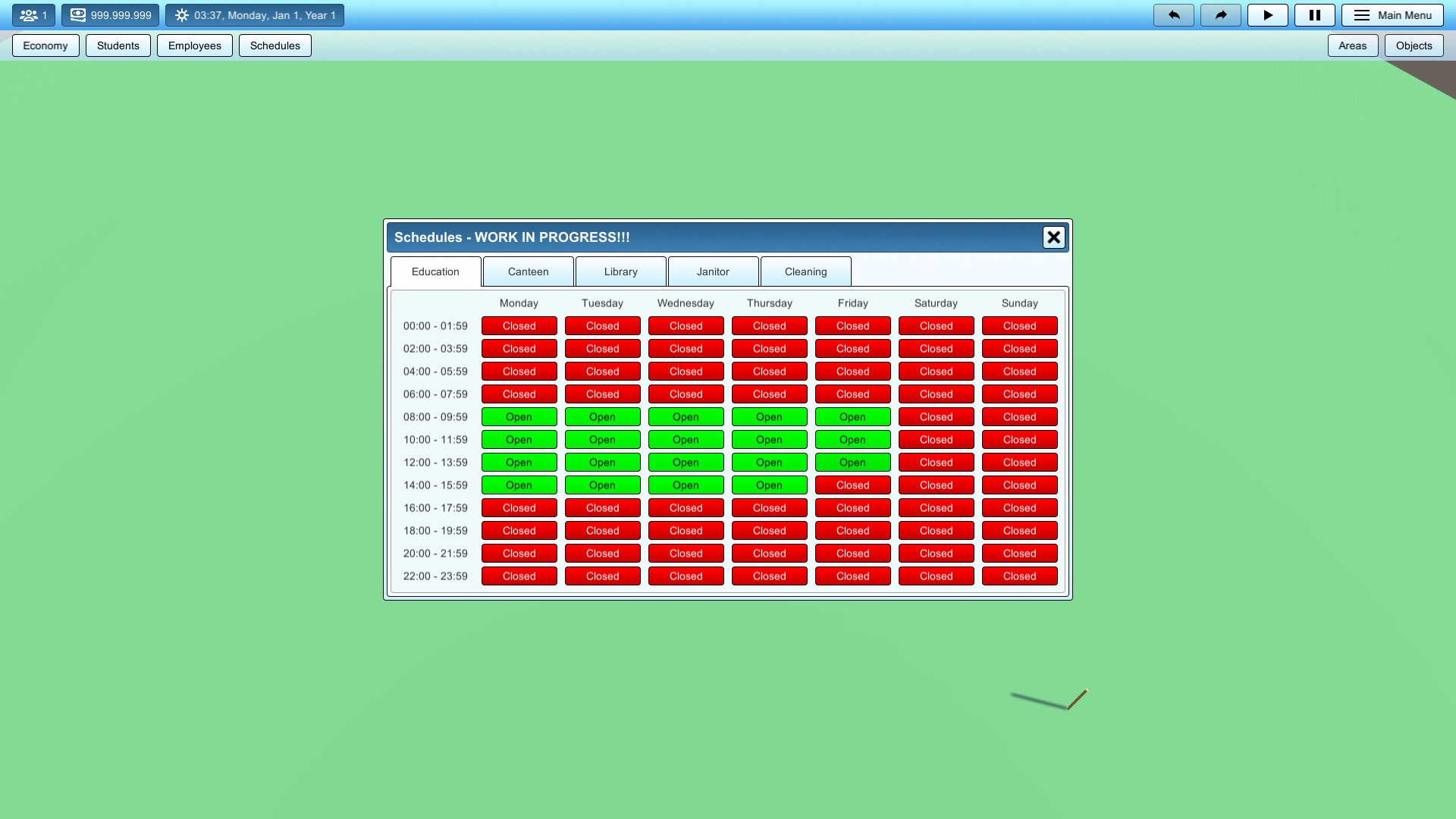Switch to the Canteen schedule tab
1456x819 pixels.
pyautogui.click(x=528, y=271)
